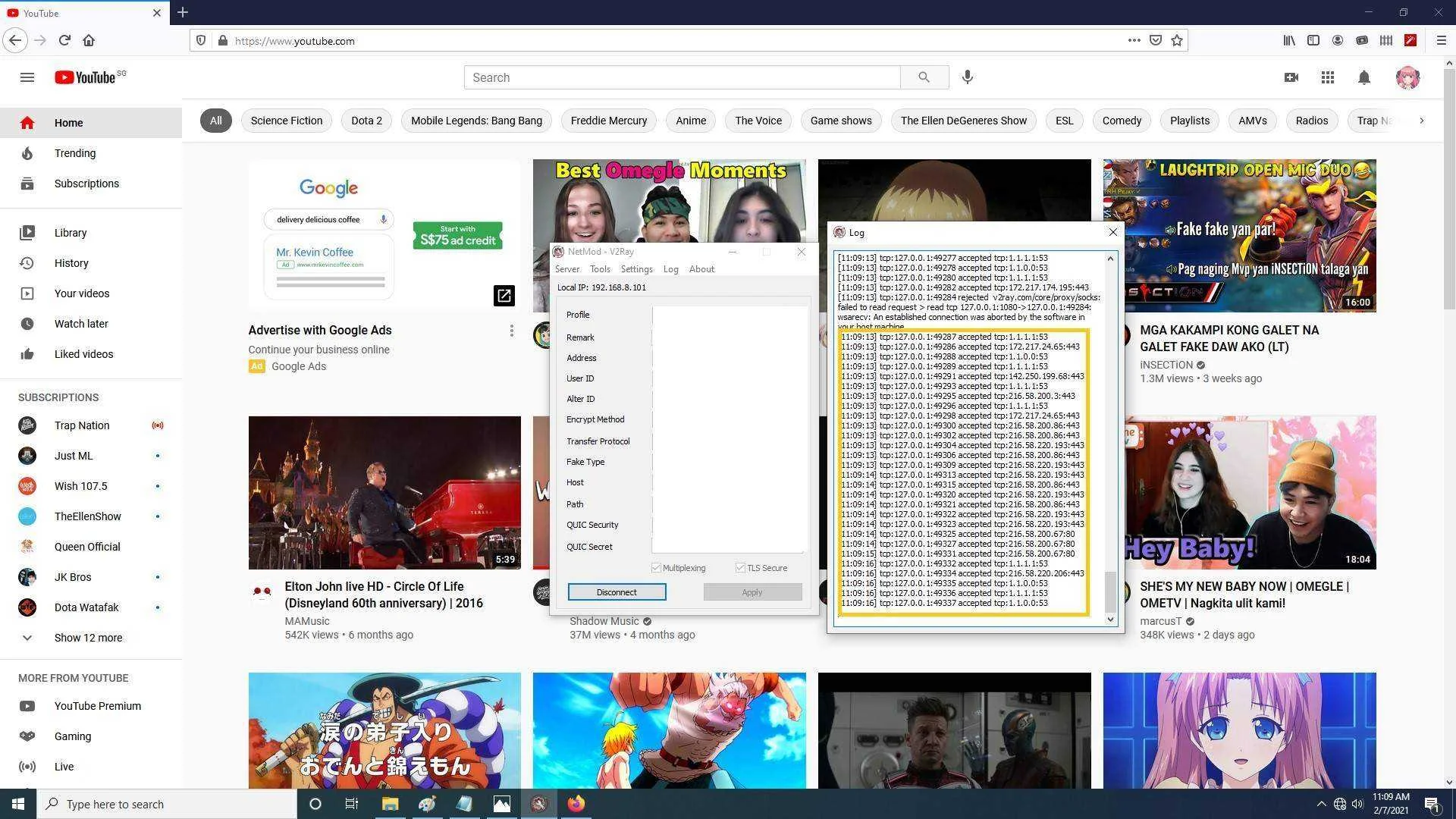Open the account avatar menu
The width and height of the screenshot is (1456, 819).
[1408, 77]
